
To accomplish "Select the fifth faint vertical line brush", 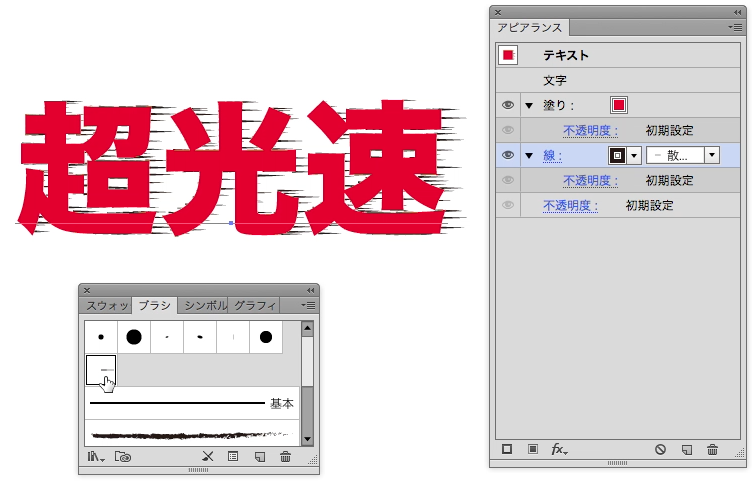I will pos(233,337).
